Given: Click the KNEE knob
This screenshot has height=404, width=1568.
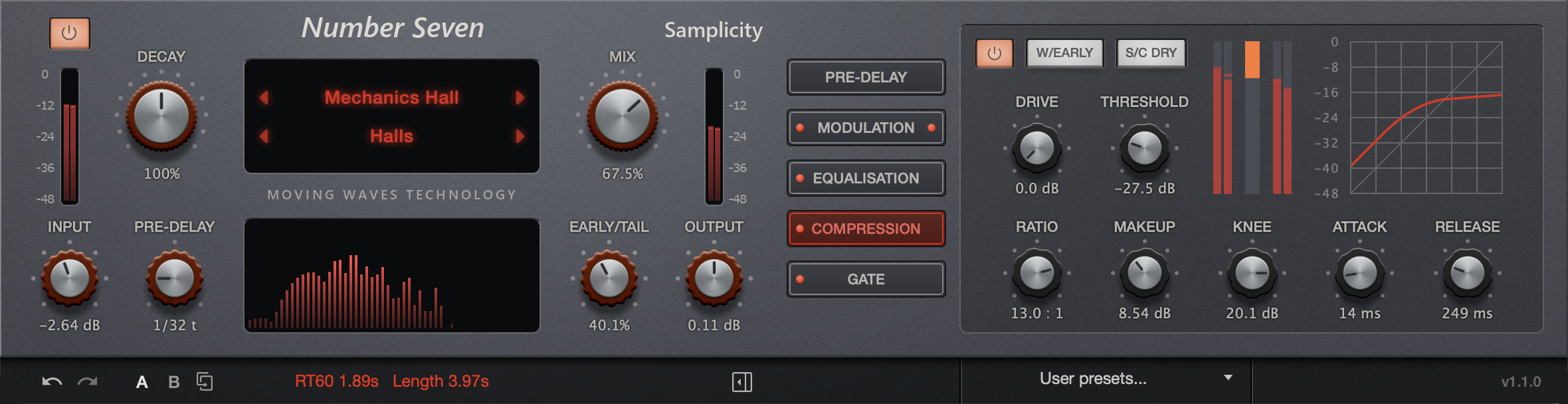Looking at the screenshot, I should click(1252, 273).
